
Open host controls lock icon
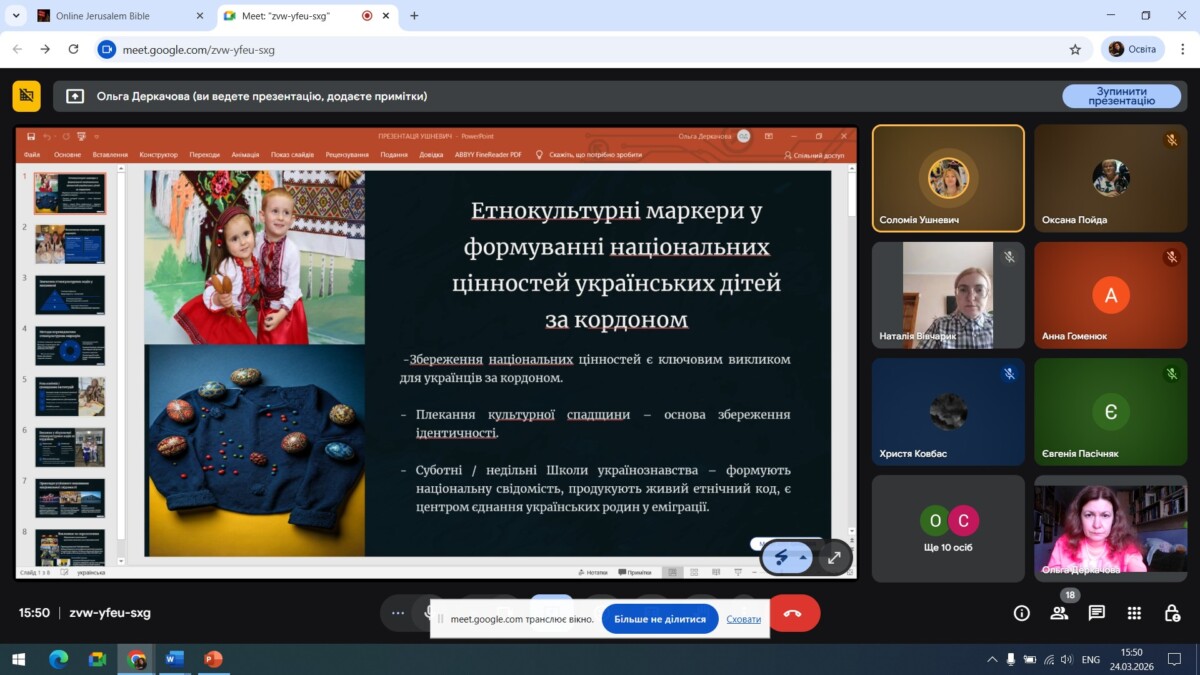(x=1172, y=613)
